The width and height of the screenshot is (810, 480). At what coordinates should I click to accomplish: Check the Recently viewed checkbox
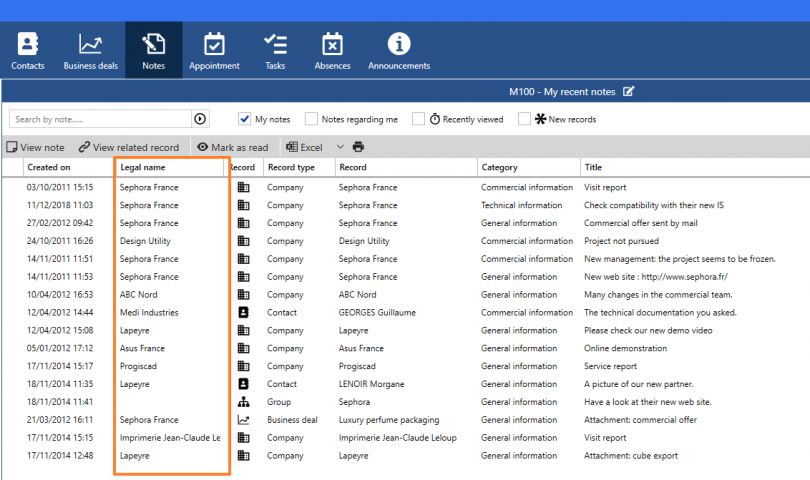[418, 119]
